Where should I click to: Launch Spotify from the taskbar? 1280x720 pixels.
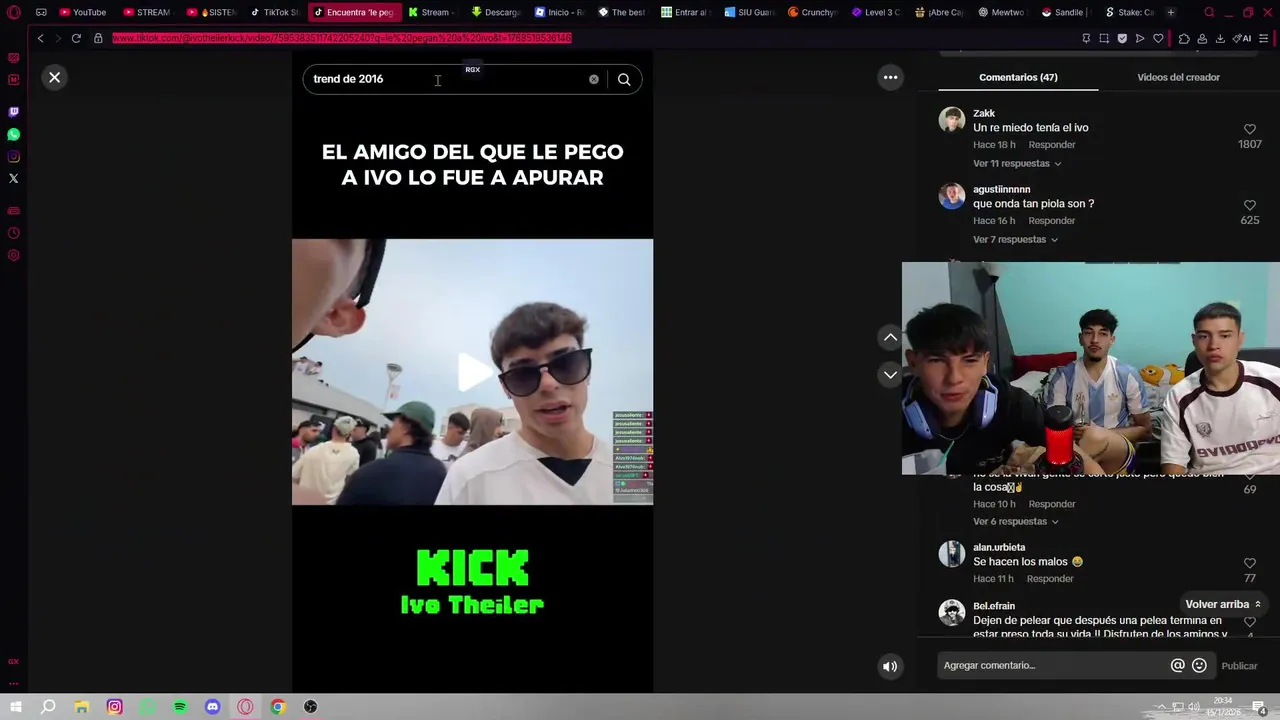tap(180, 707)
